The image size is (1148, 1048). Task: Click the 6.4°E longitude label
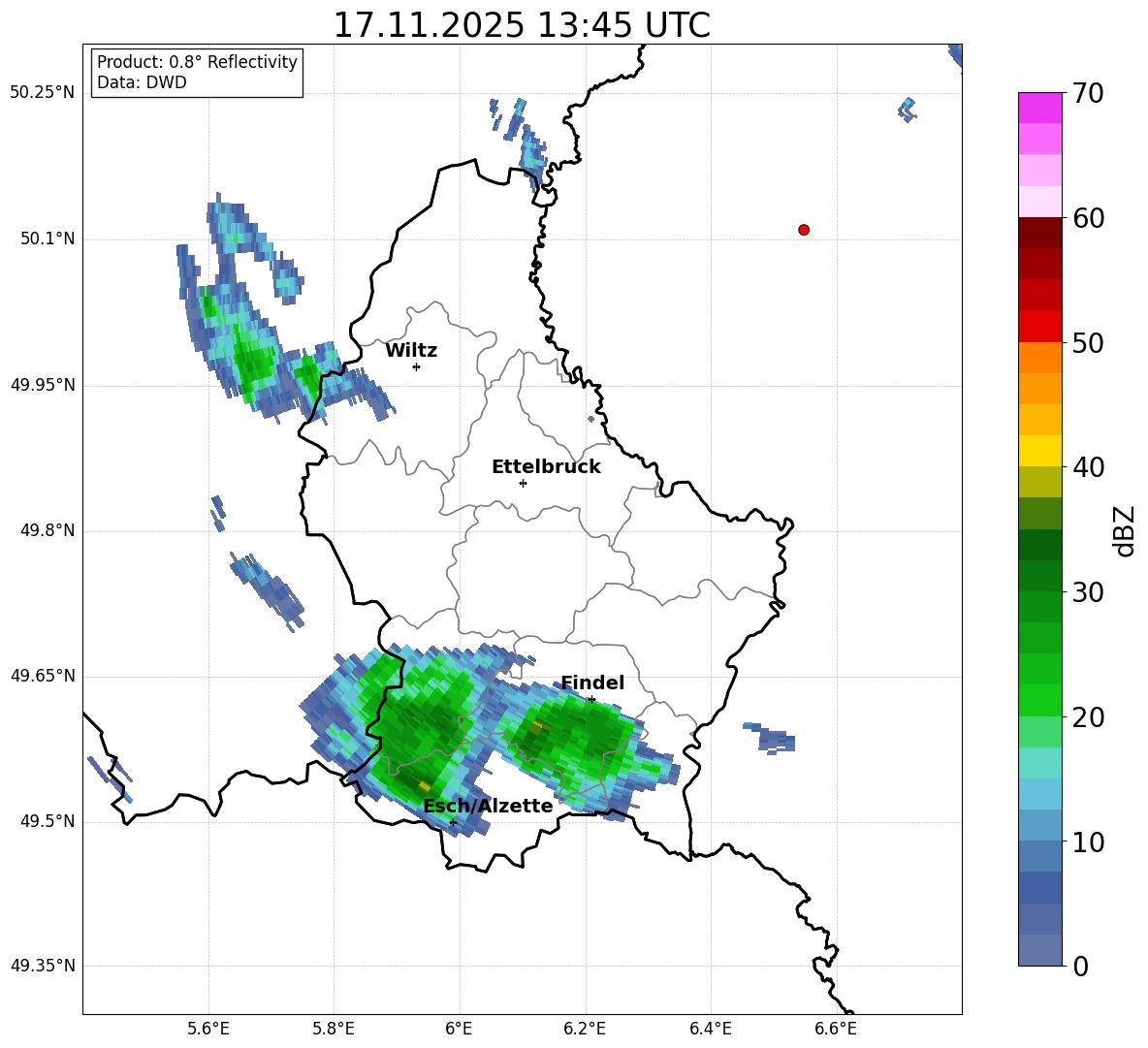(x=710, y=1029)
